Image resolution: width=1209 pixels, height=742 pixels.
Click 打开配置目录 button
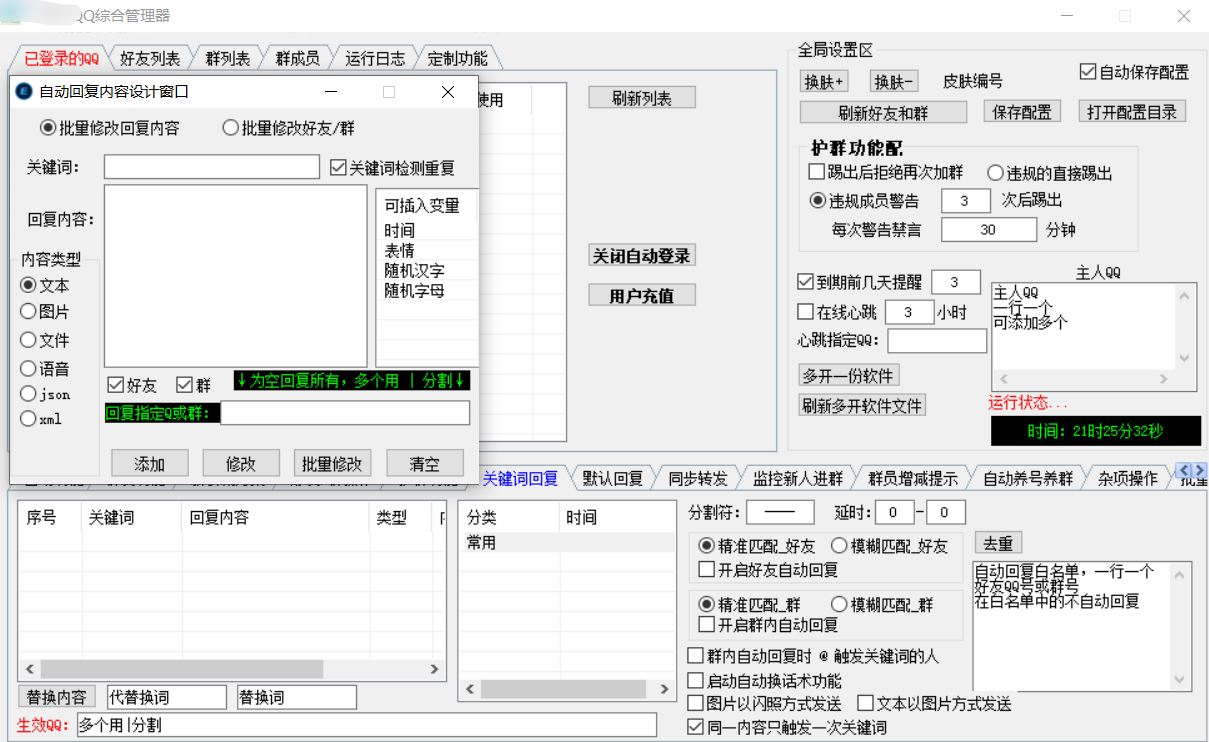click(x=1132, y=112)
